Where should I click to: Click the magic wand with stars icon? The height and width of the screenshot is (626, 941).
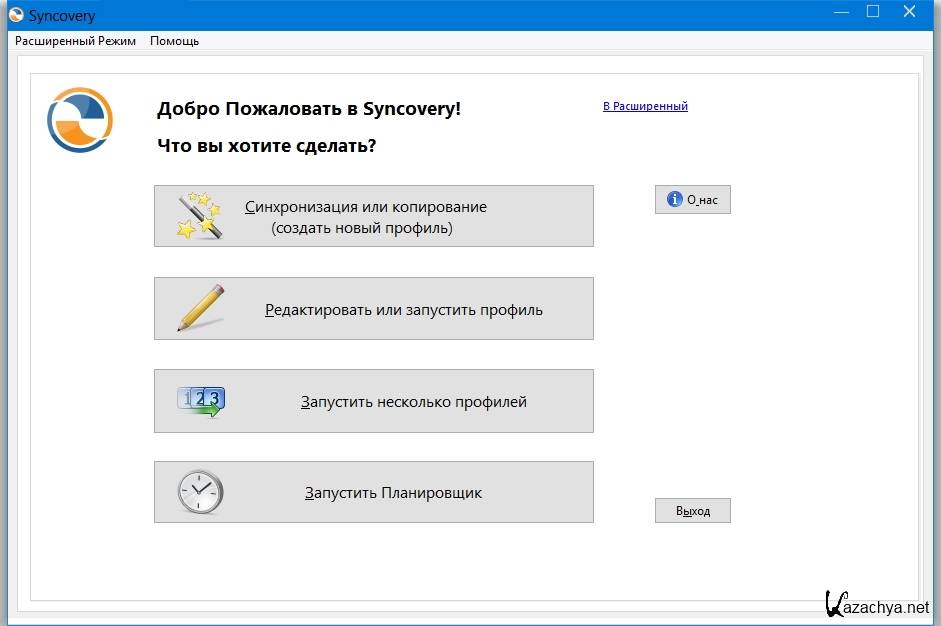(x=199, y=216)
